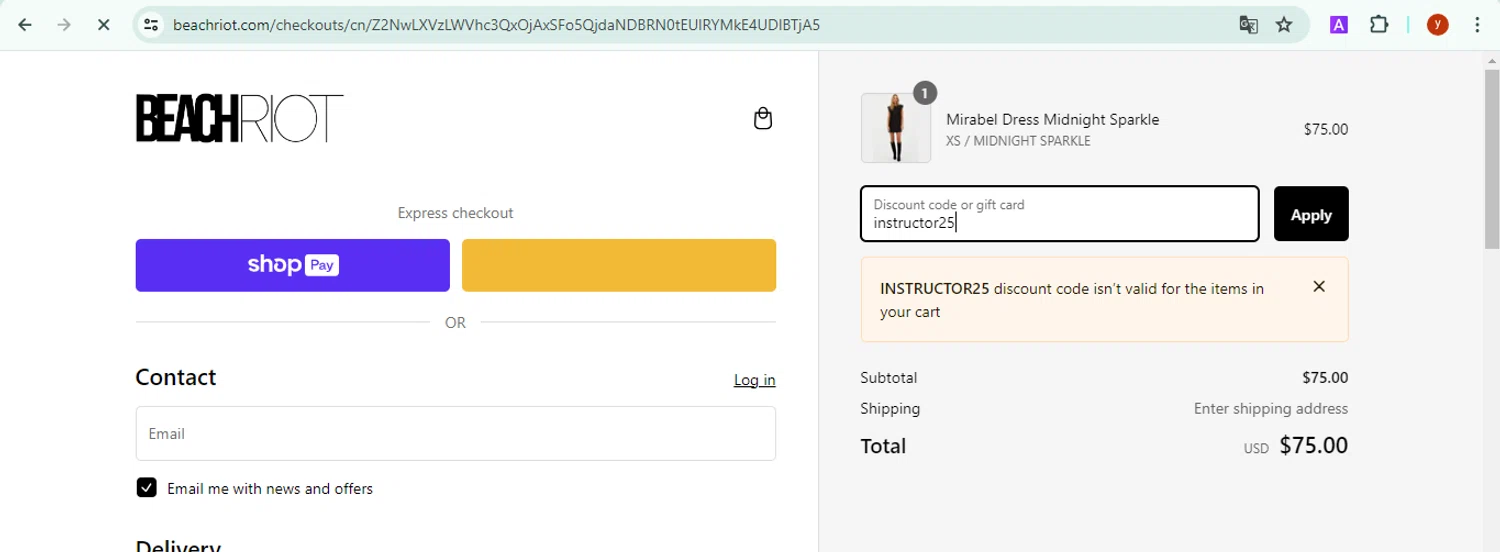Click the browser back arrow
1500x552 pixels.
25,25
